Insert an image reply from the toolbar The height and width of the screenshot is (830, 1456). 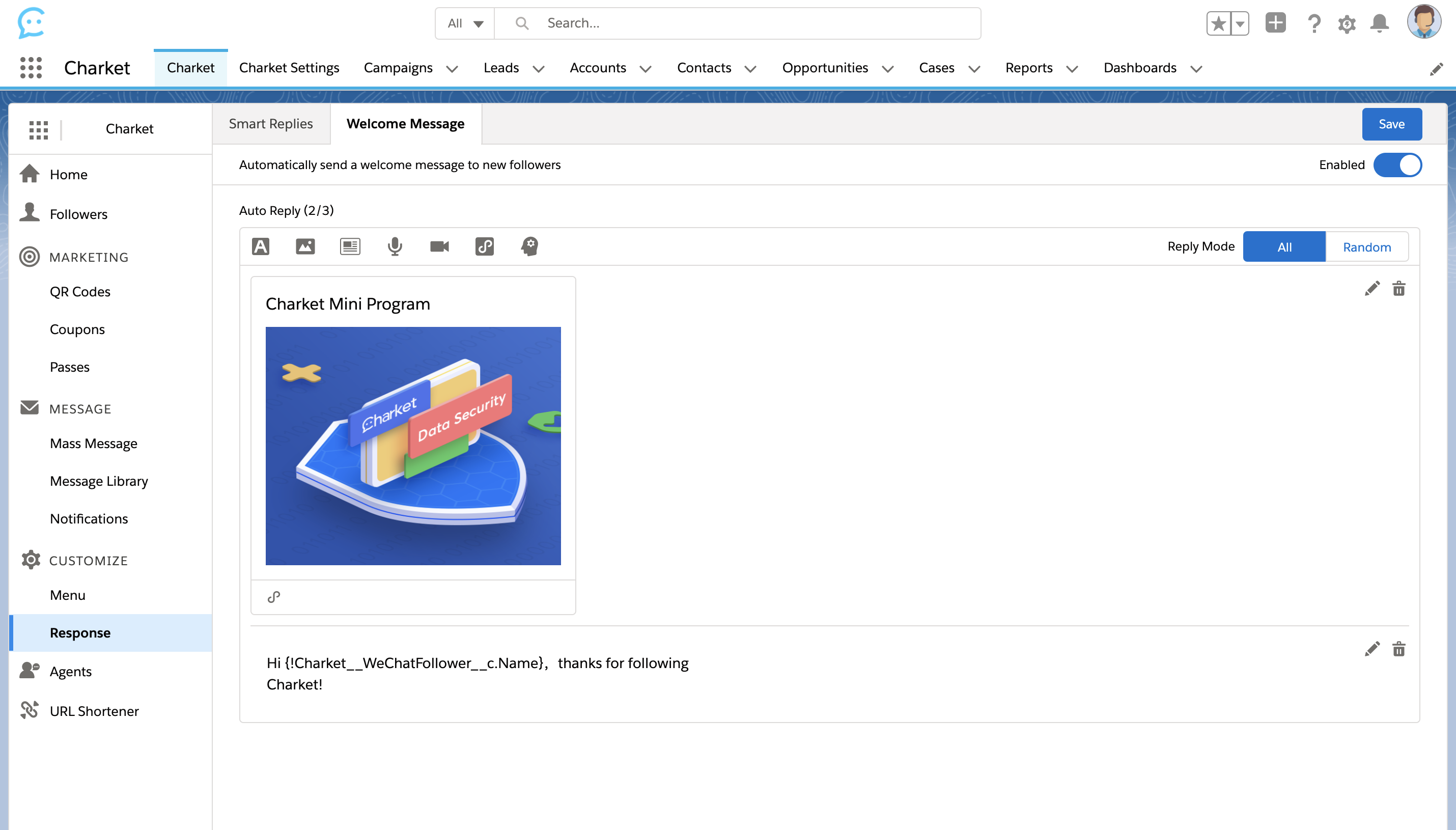pyautogui.click(x=305, y=246)
